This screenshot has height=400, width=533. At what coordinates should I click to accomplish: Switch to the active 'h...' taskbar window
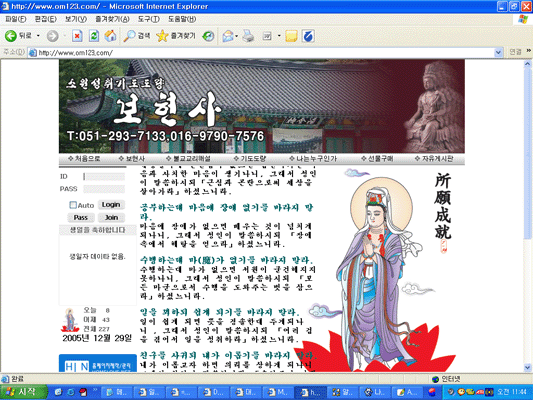[310, 393]
